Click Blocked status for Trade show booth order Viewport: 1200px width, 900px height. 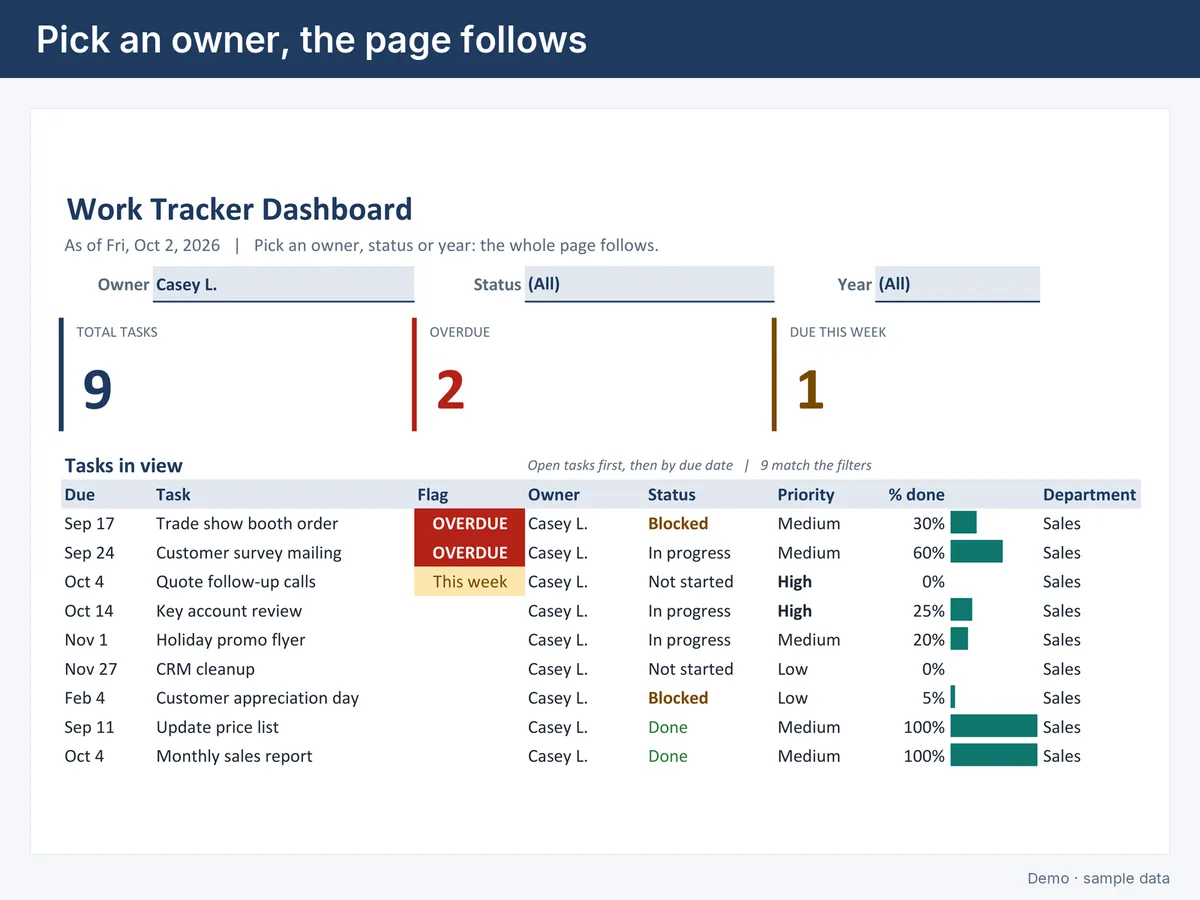[678, 523]
